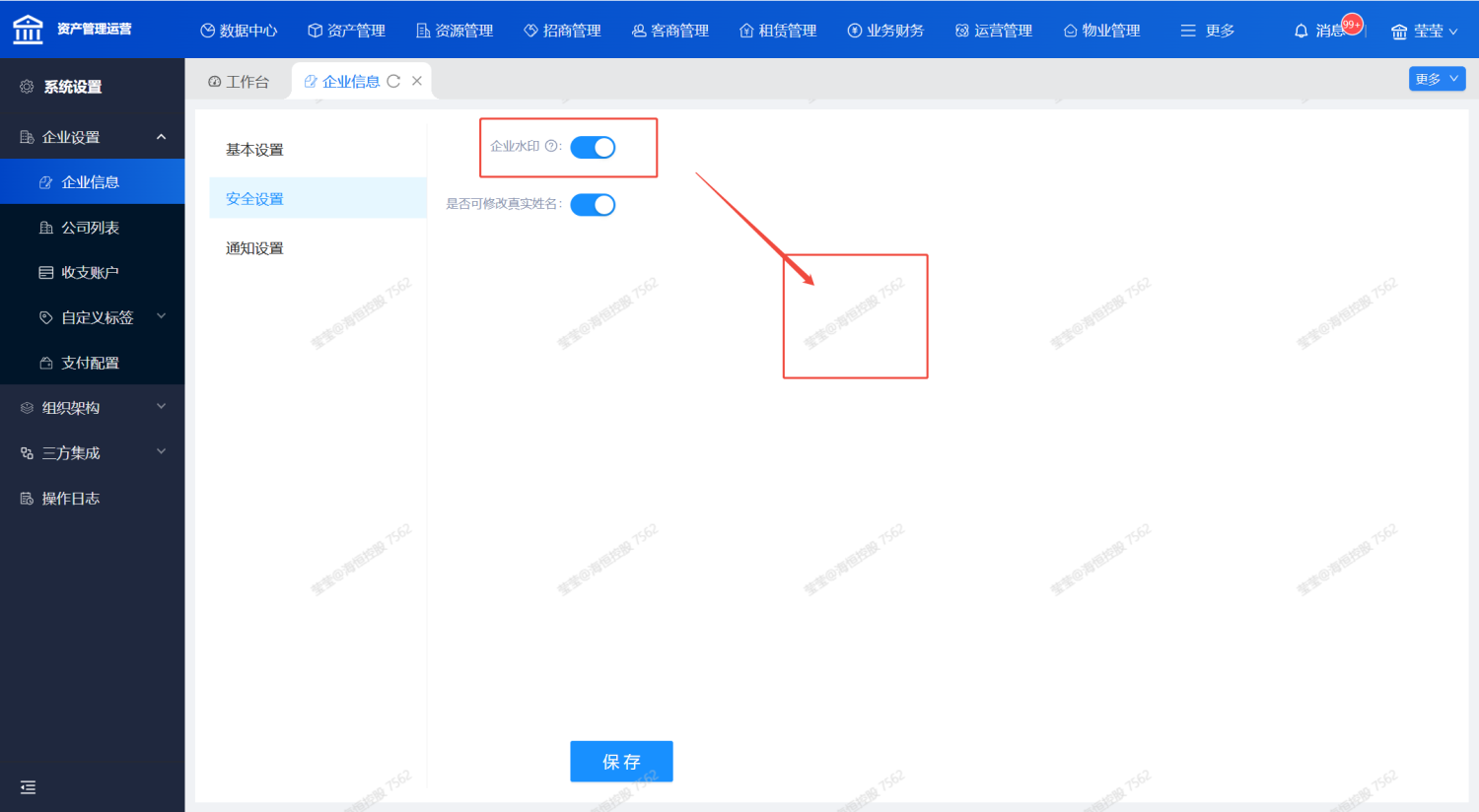Click the help icon beside 企业水印
1479x812 pixels.
tap(551, 147)
